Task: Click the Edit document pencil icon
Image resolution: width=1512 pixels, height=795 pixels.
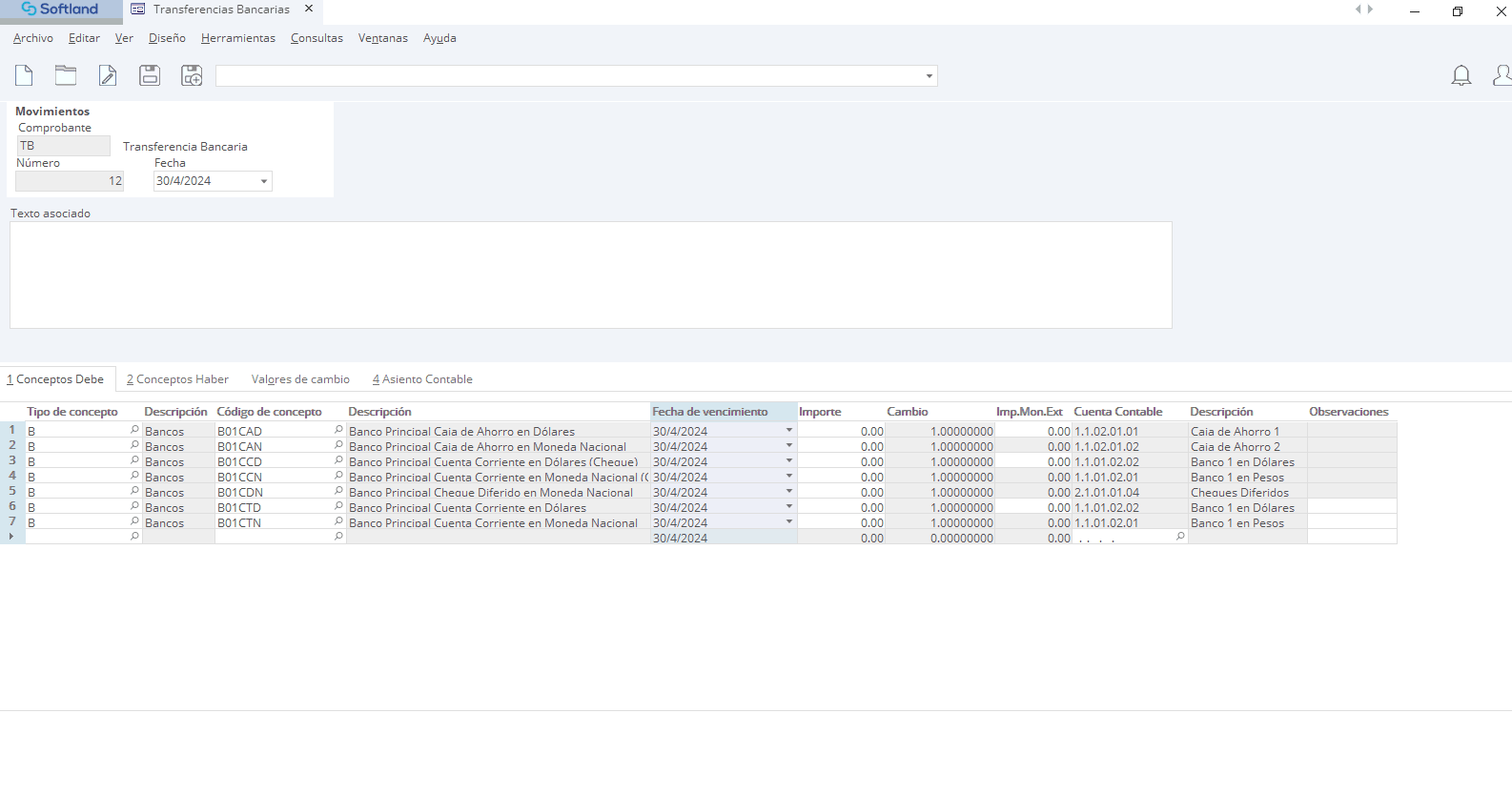Action: pyautogui.click(x=108, y=75)
